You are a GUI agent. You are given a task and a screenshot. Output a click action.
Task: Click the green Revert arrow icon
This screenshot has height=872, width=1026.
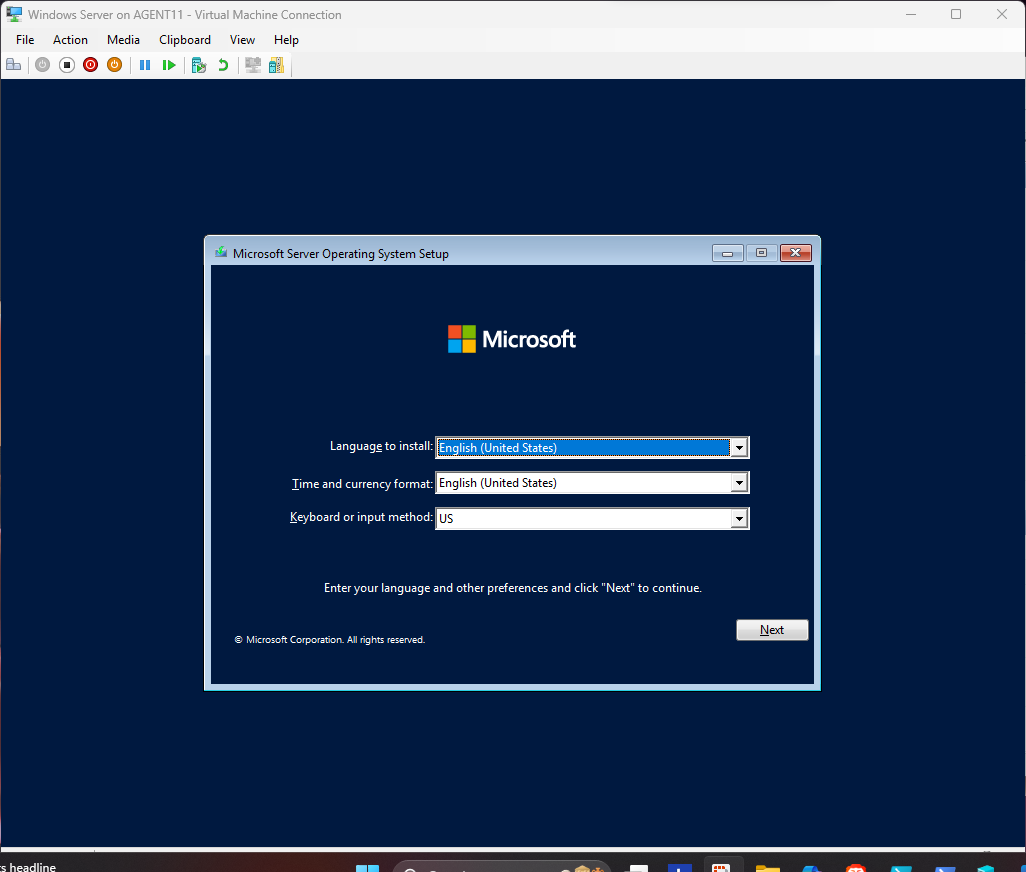[223, 65]
